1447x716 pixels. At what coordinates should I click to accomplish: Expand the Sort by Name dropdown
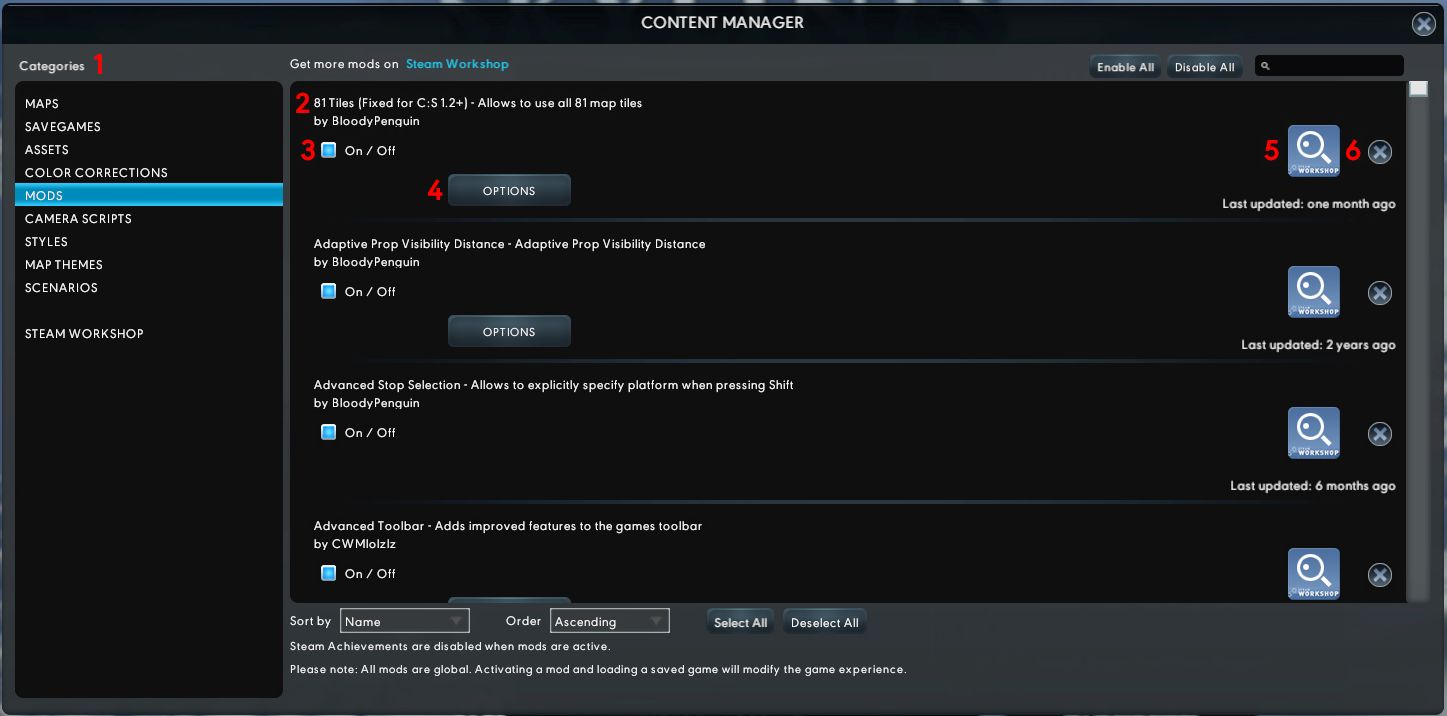pyautogui.click(x=404, y=621)
